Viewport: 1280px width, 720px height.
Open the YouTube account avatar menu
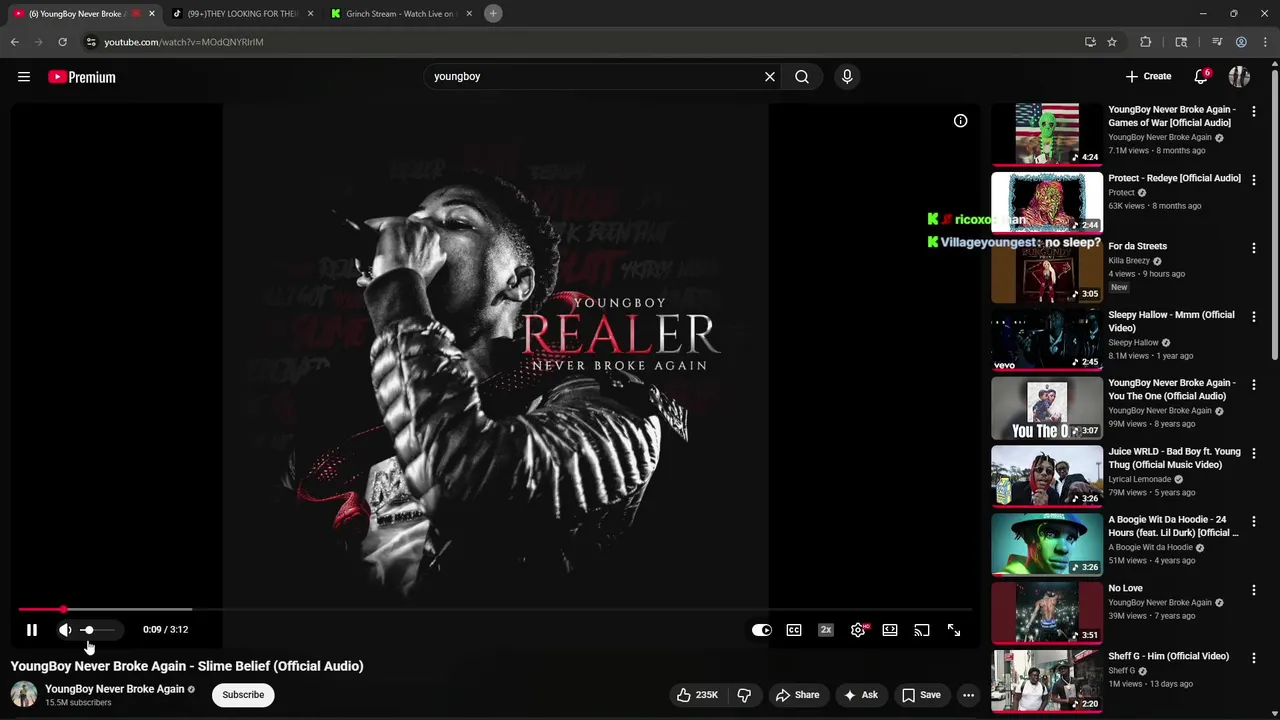point(1239,77)
